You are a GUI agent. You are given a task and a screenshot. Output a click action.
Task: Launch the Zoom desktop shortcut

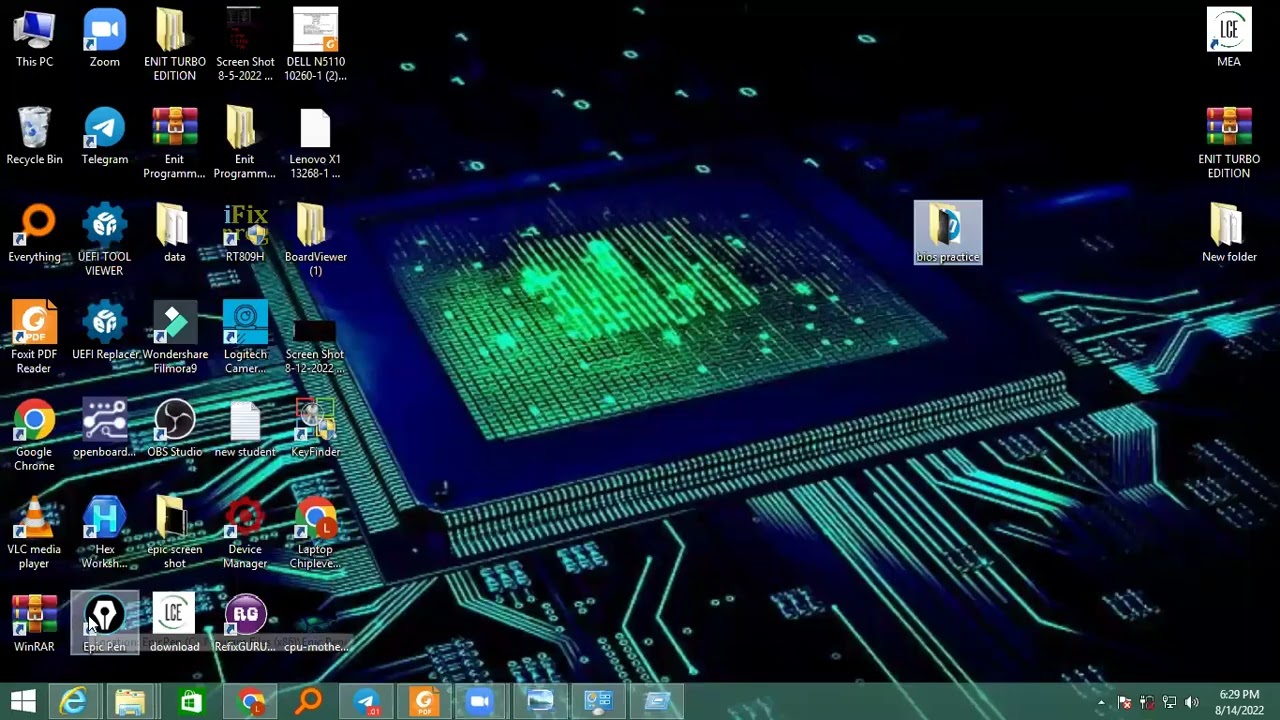point(104,39)
